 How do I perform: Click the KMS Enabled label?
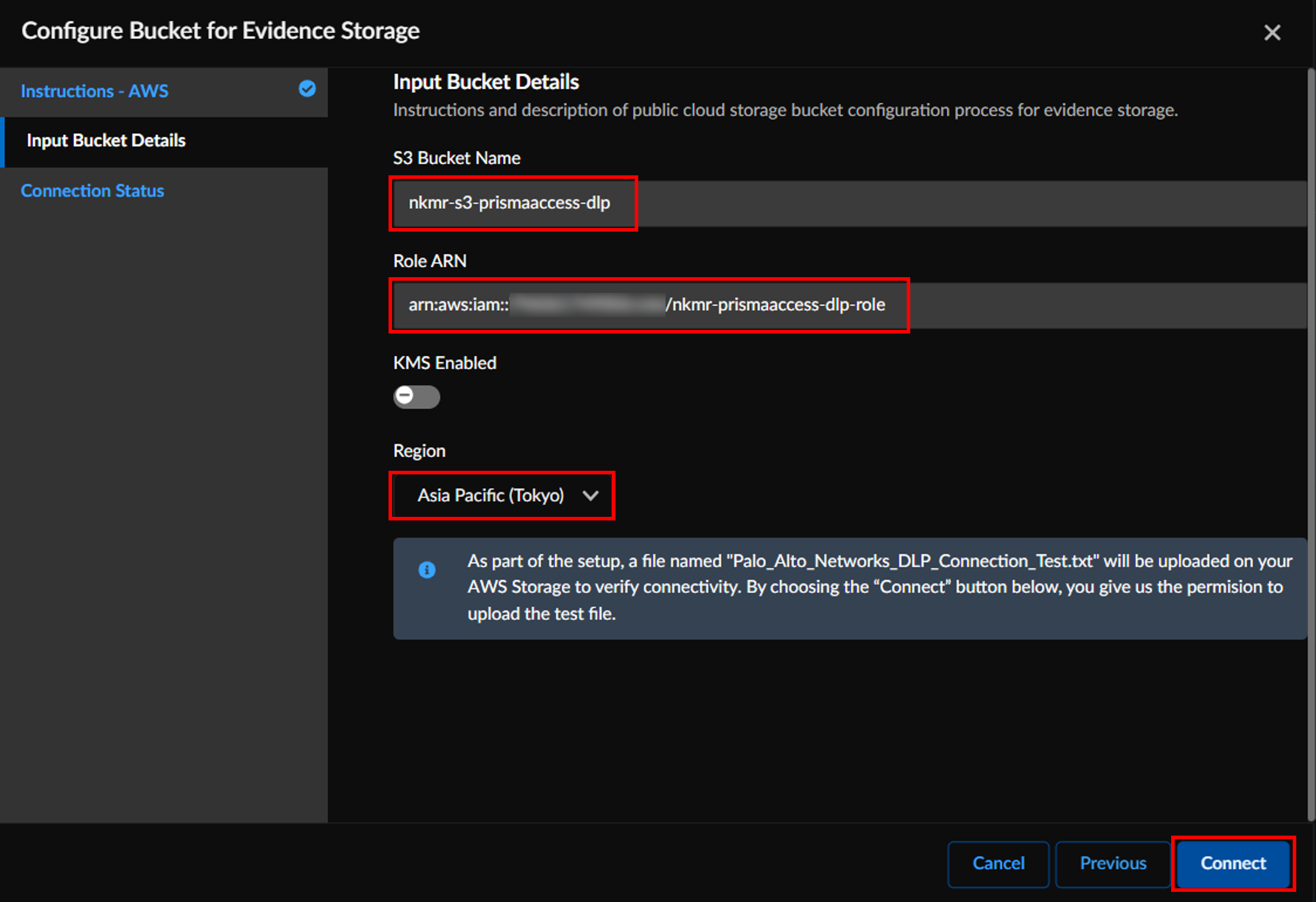[x=445, y=363]
